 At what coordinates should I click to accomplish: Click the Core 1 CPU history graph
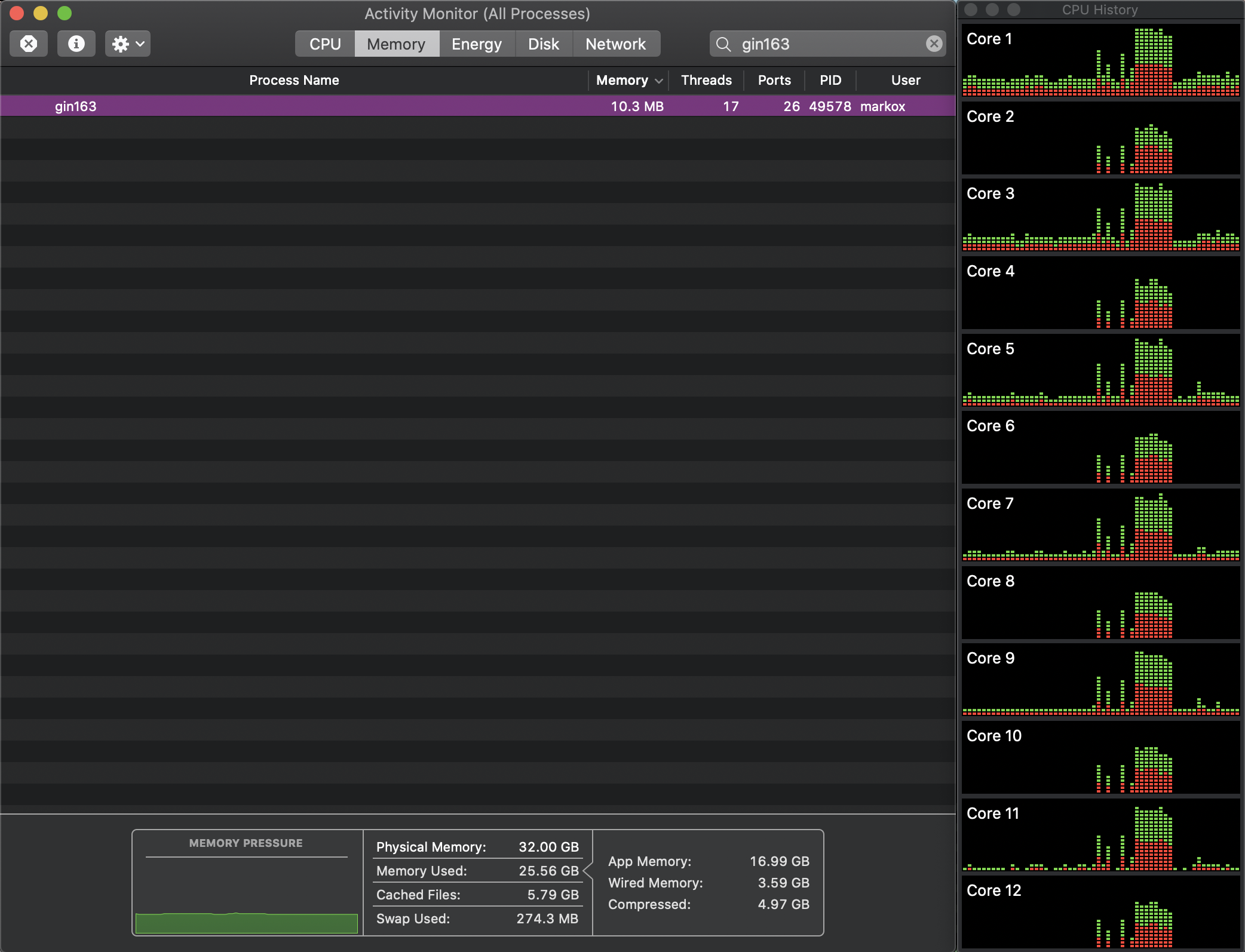pyautogui.click(x=1100, y=60)
